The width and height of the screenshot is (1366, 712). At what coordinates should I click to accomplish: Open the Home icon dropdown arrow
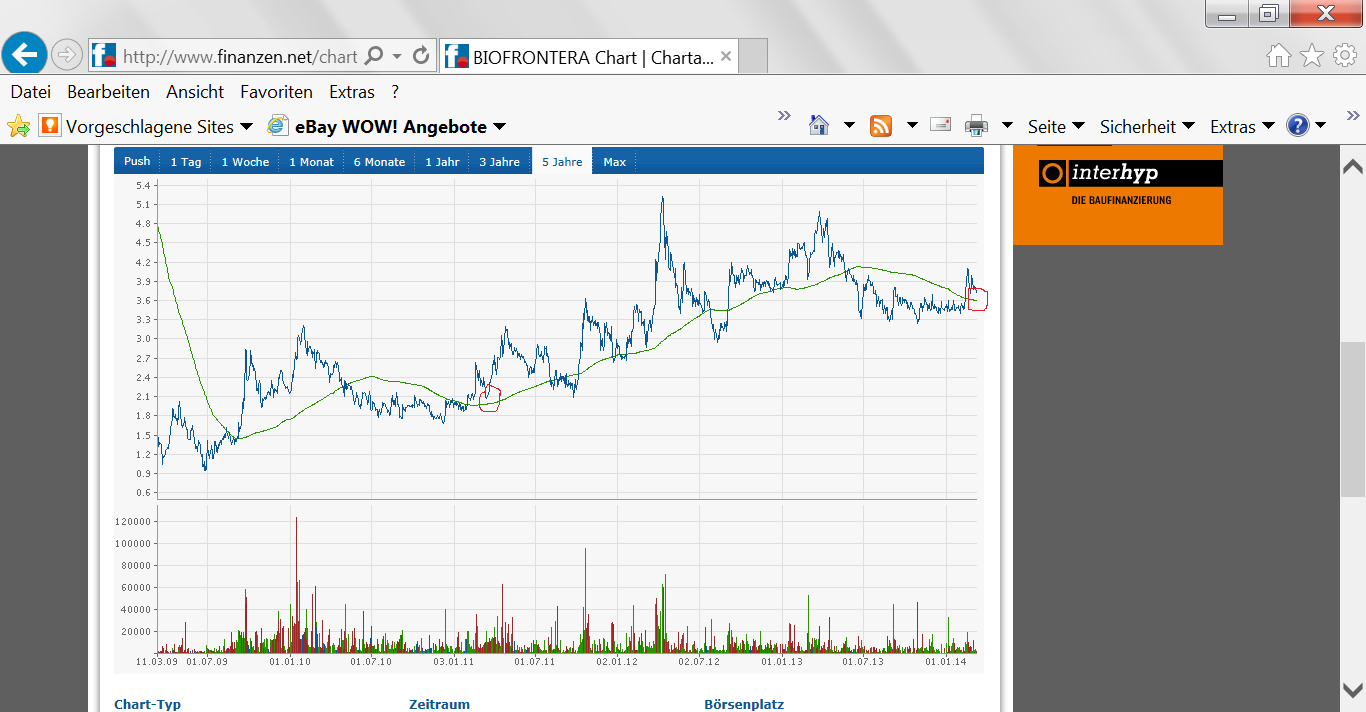point(849,126)
